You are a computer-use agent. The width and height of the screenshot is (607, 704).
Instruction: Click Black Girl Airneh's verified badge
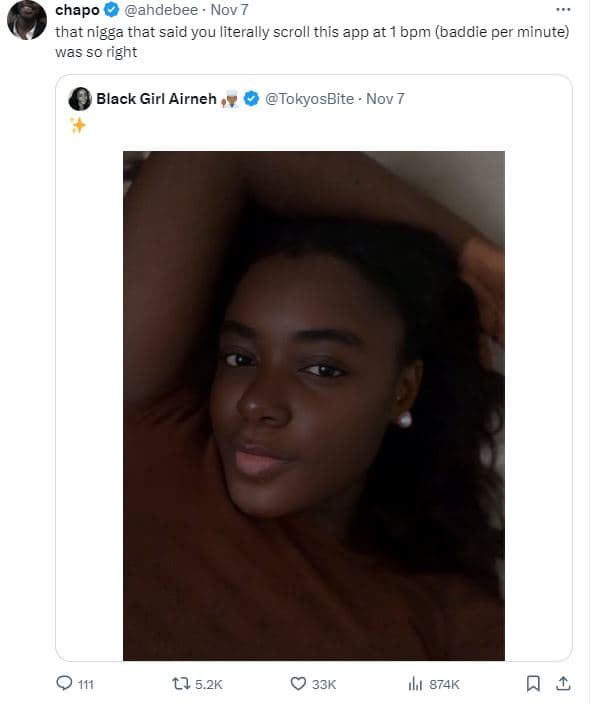click(253, 99)
